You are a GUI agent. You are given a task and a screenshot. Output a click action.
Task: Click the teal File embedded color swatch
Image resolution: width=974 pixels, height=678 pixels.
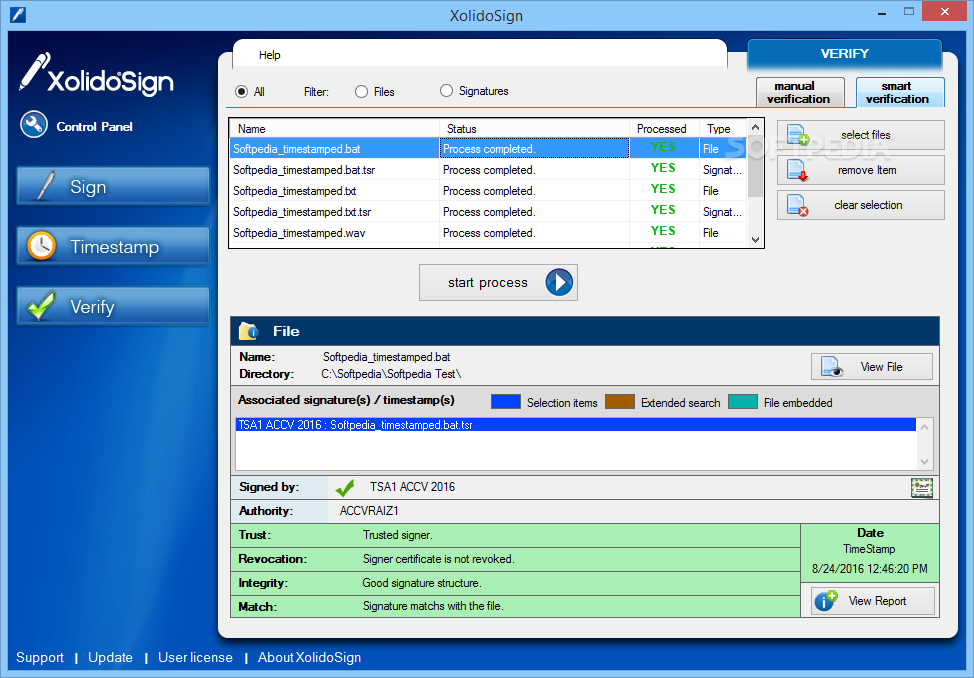tap(743, 401)
